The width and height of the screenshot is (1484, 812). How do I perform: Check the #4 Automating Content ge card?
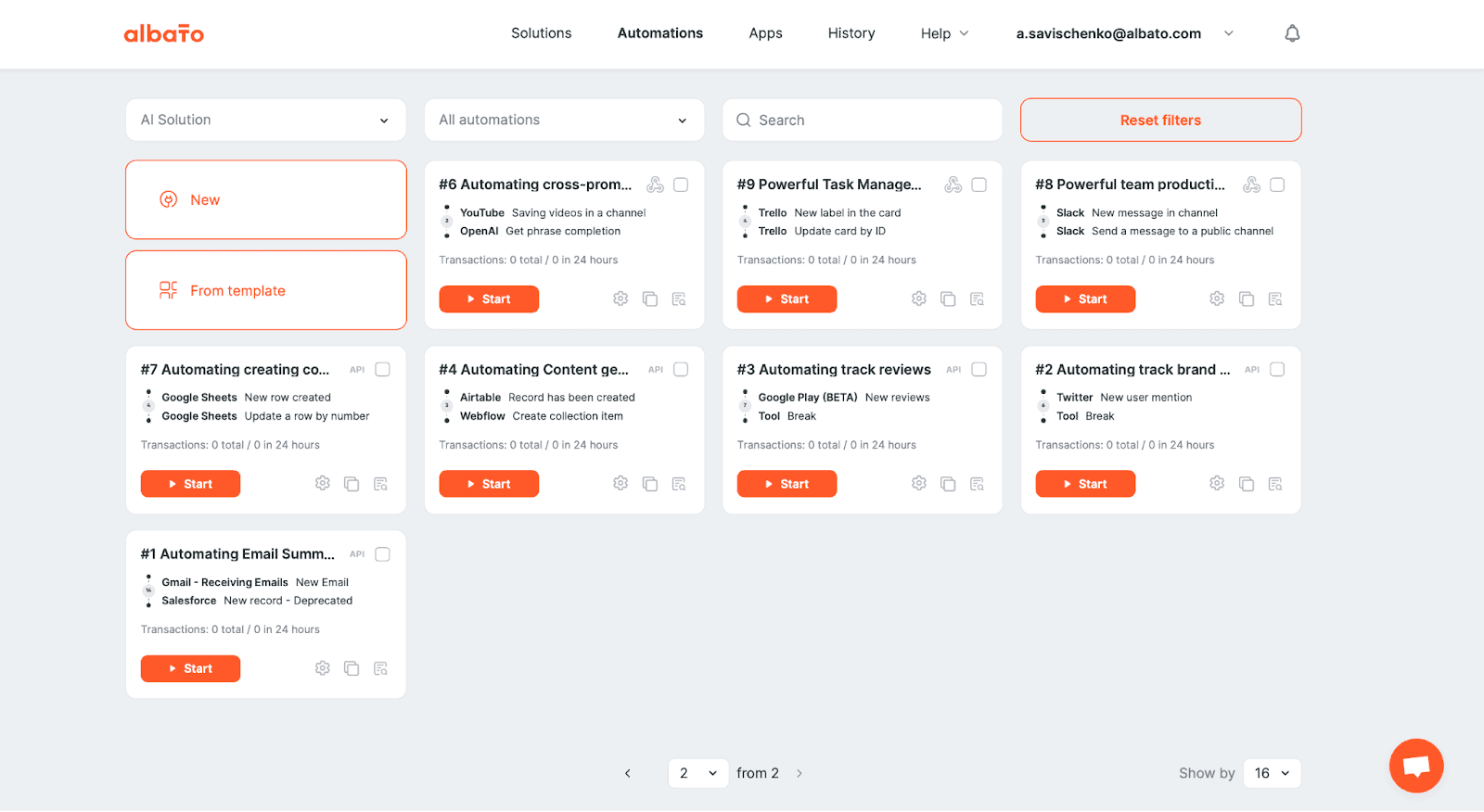click(681, 369)
